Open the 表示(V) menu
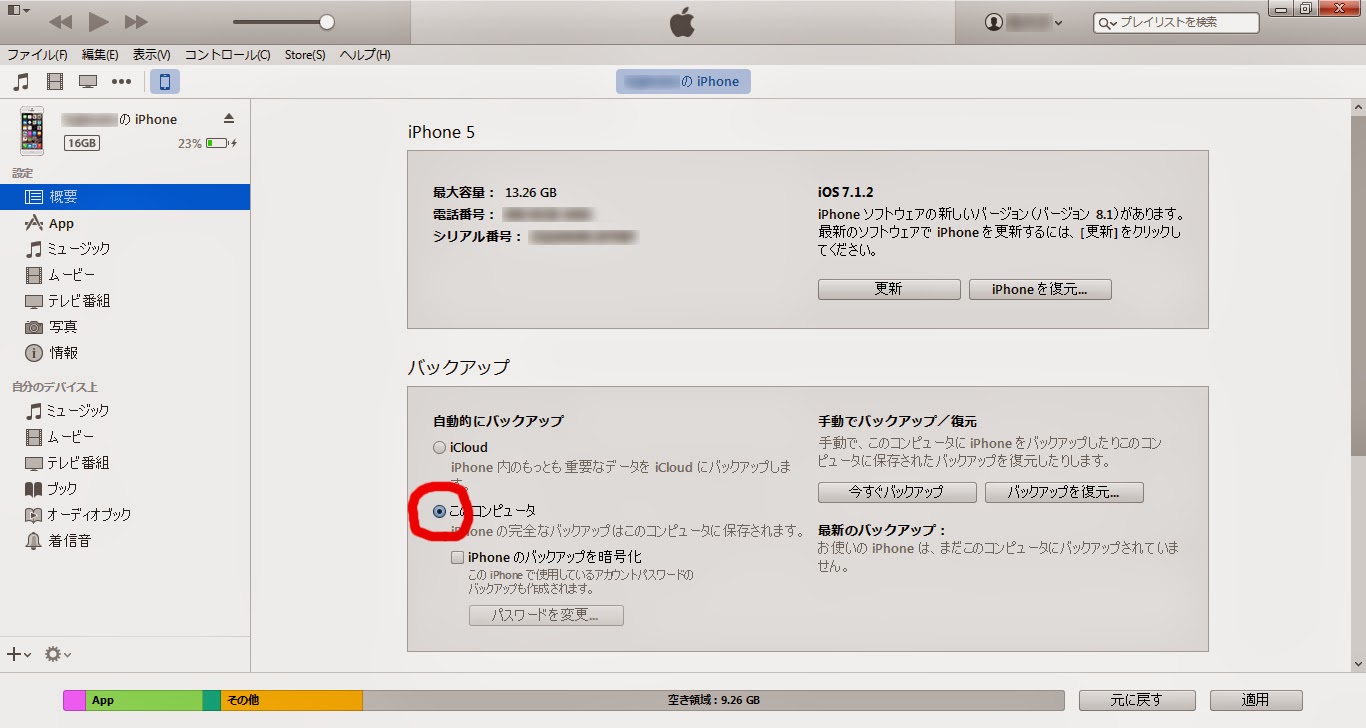Viewport: 1366px width, 728px height. [151, 55]
